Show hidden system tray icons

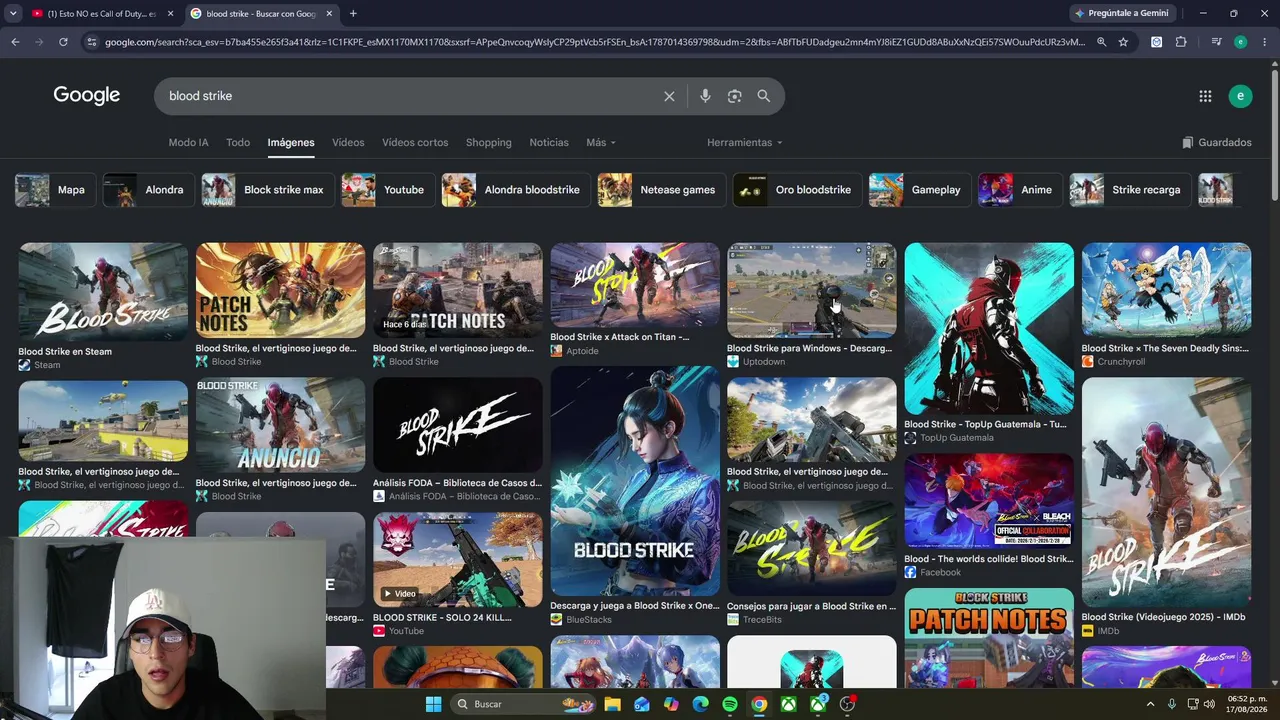[1150, 704]
